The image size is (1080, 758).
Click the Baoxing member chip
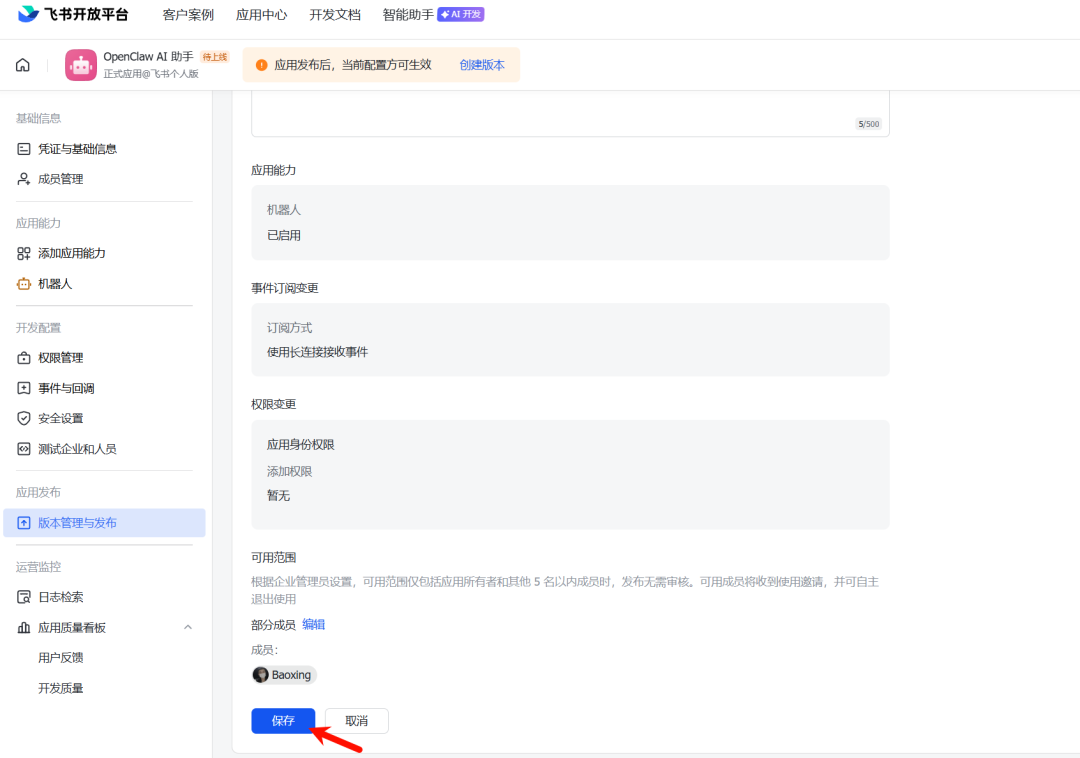283,674
